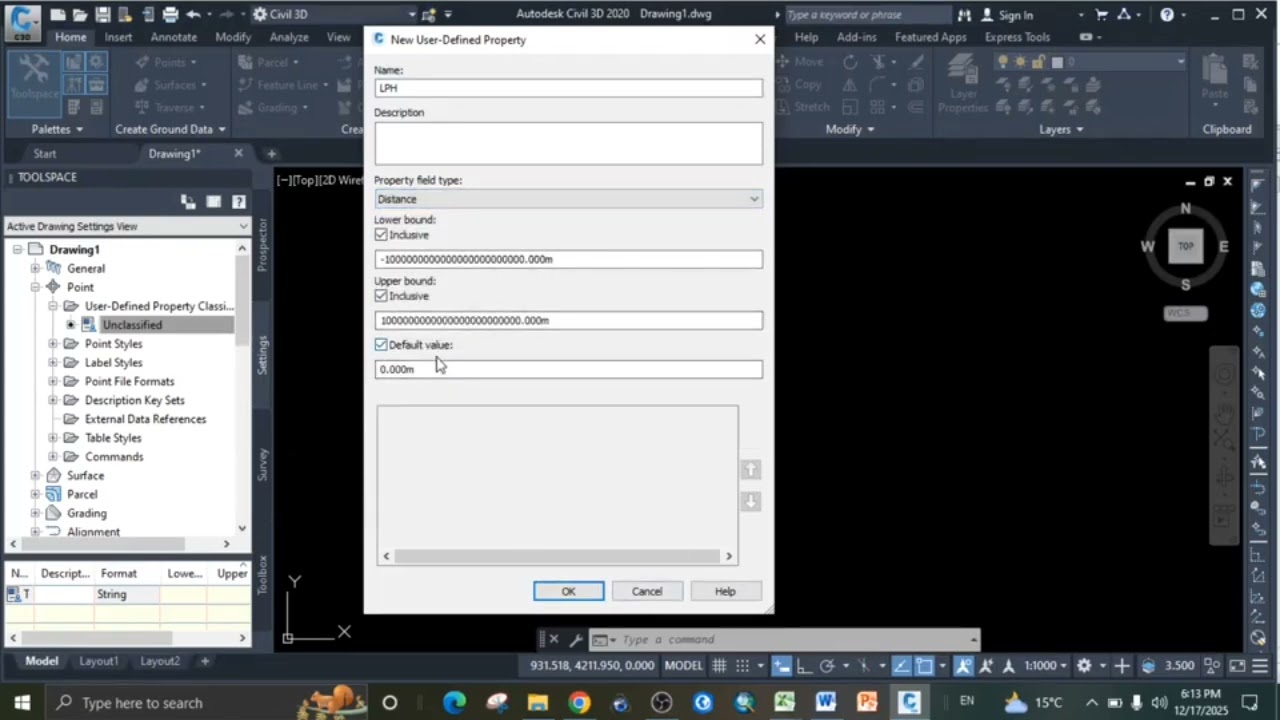Open the Insert ribbon tab
The height and width of the screenshot is (720, 1280).
click(x=118, y=37)
